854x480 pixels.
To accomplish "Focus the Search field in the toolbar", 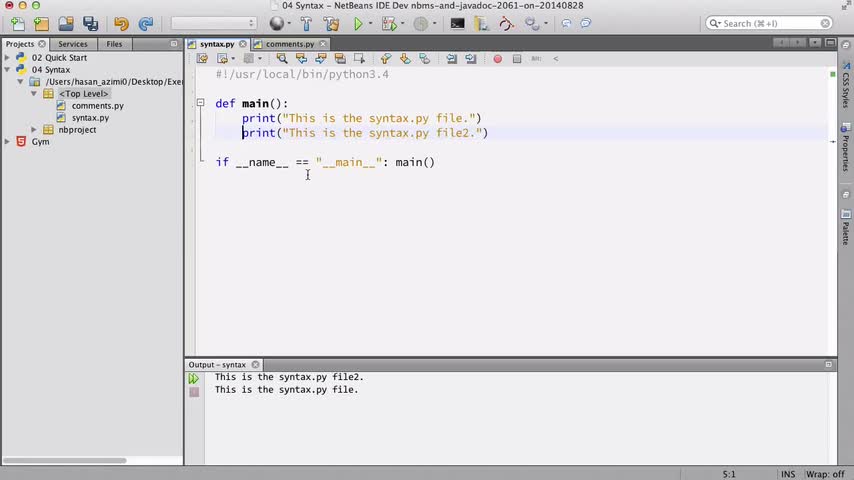I will [x=768, y=23].
